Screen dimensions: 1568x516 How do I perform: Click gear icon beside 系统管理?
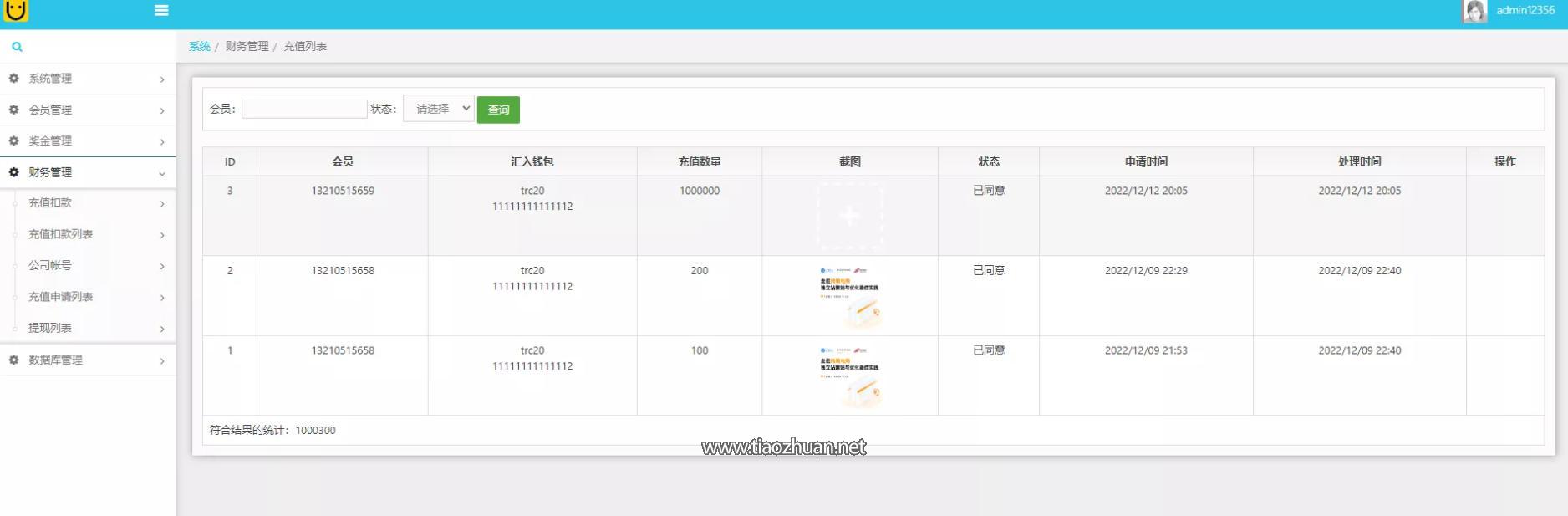click(x=13, y=78)
